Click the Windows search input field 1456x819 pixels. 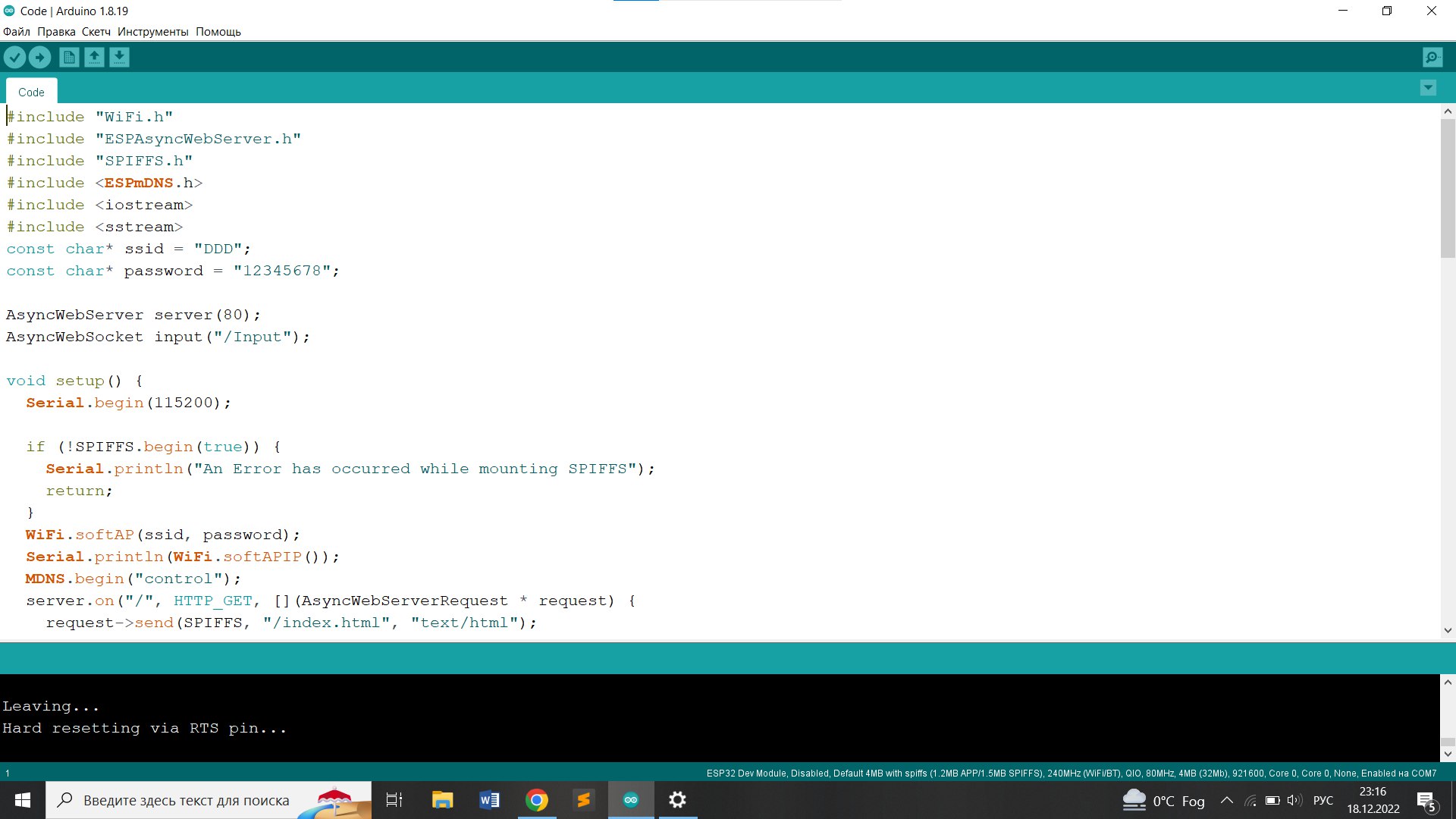[x=186, y=801]
